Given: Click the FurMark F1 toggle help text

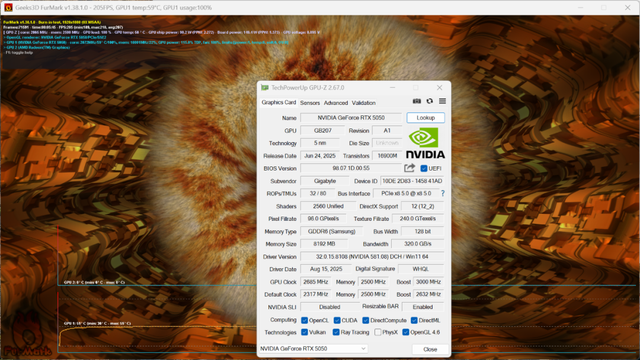Looking at the screenshot, I should tap(18, 53).
